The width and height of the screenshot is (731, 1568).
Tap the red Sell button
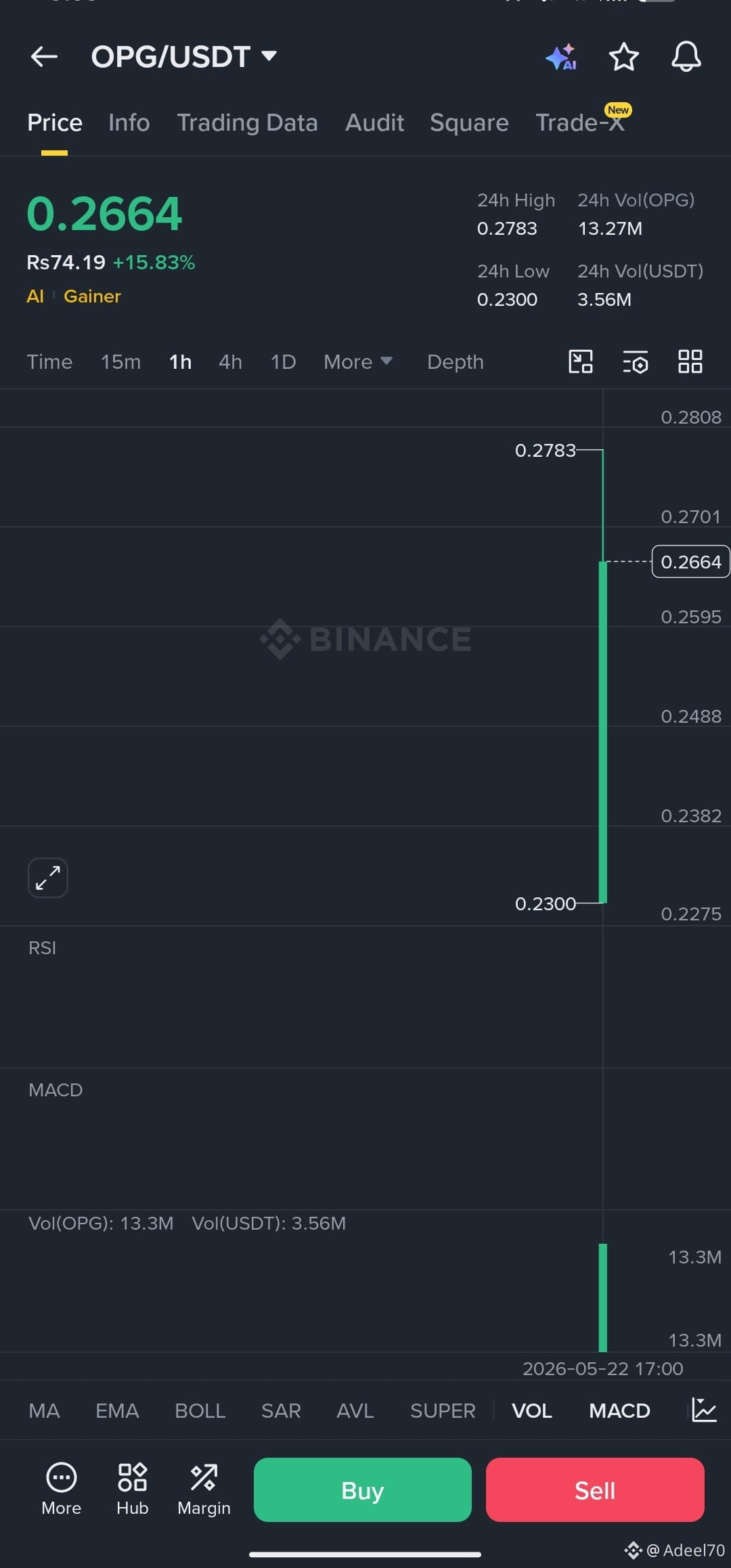coord(595,1489)
